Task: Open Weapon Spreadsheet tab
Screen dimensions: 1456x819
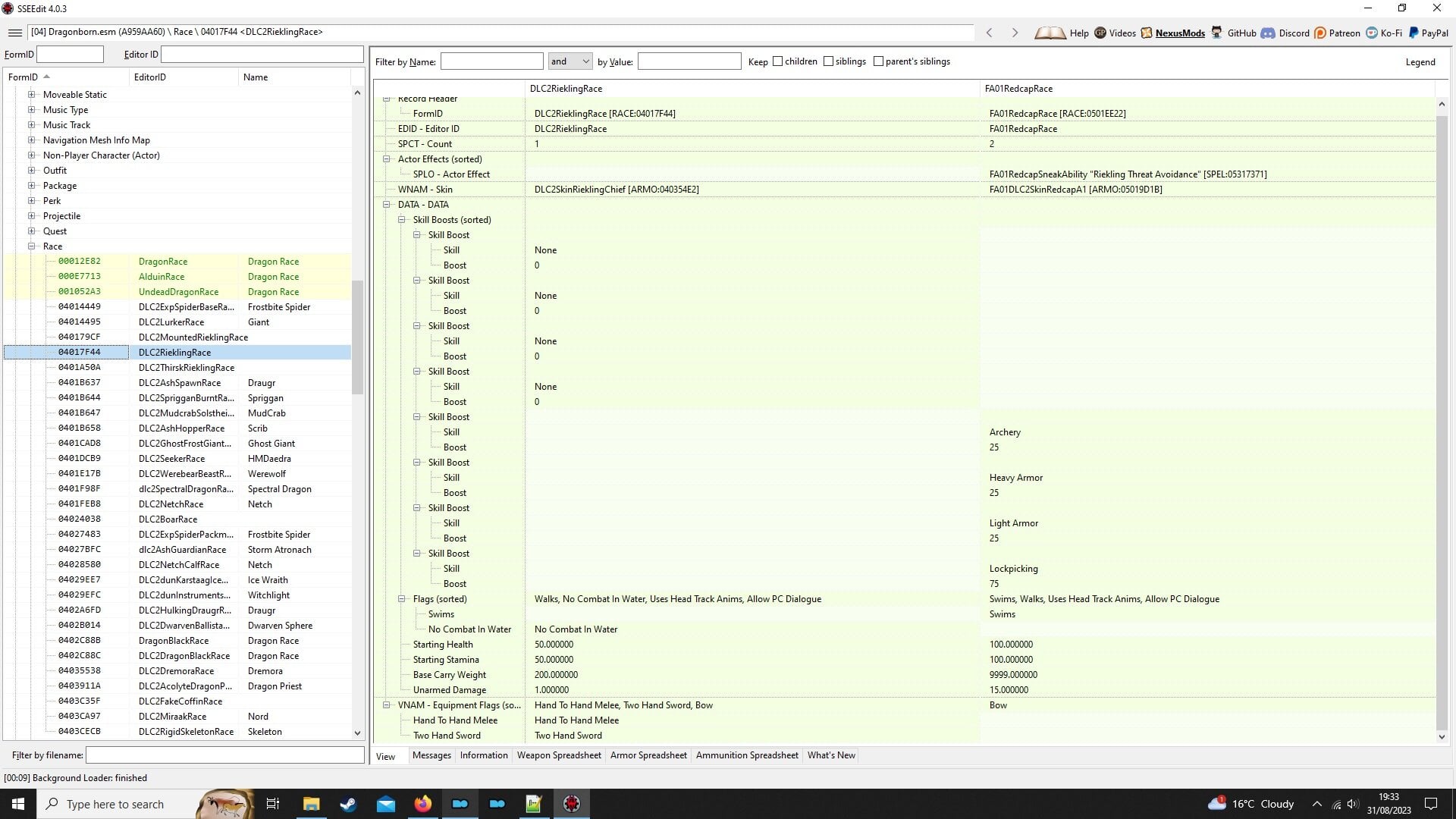Action: [559, 755]
